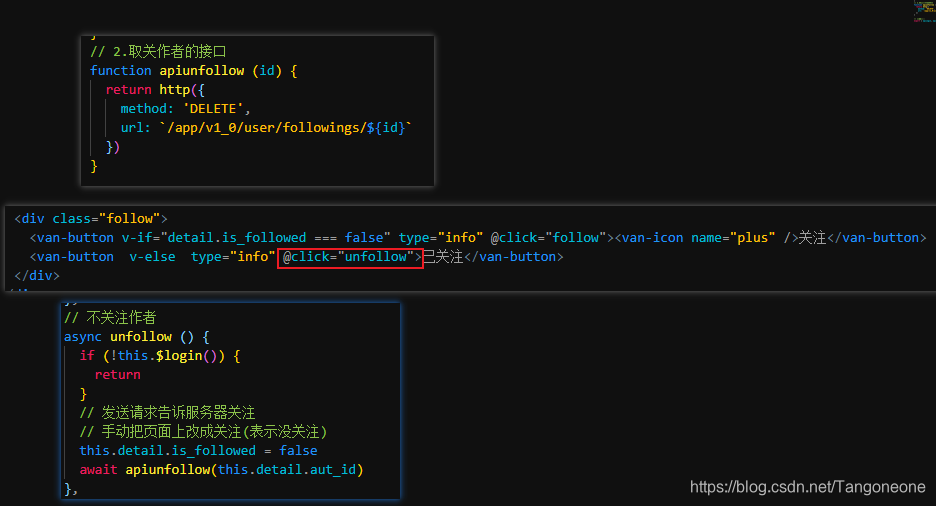The height and width of the screenshot is (506, 936).
Task: Click the standalone "return" inside the if block
Action: (118, 375)
